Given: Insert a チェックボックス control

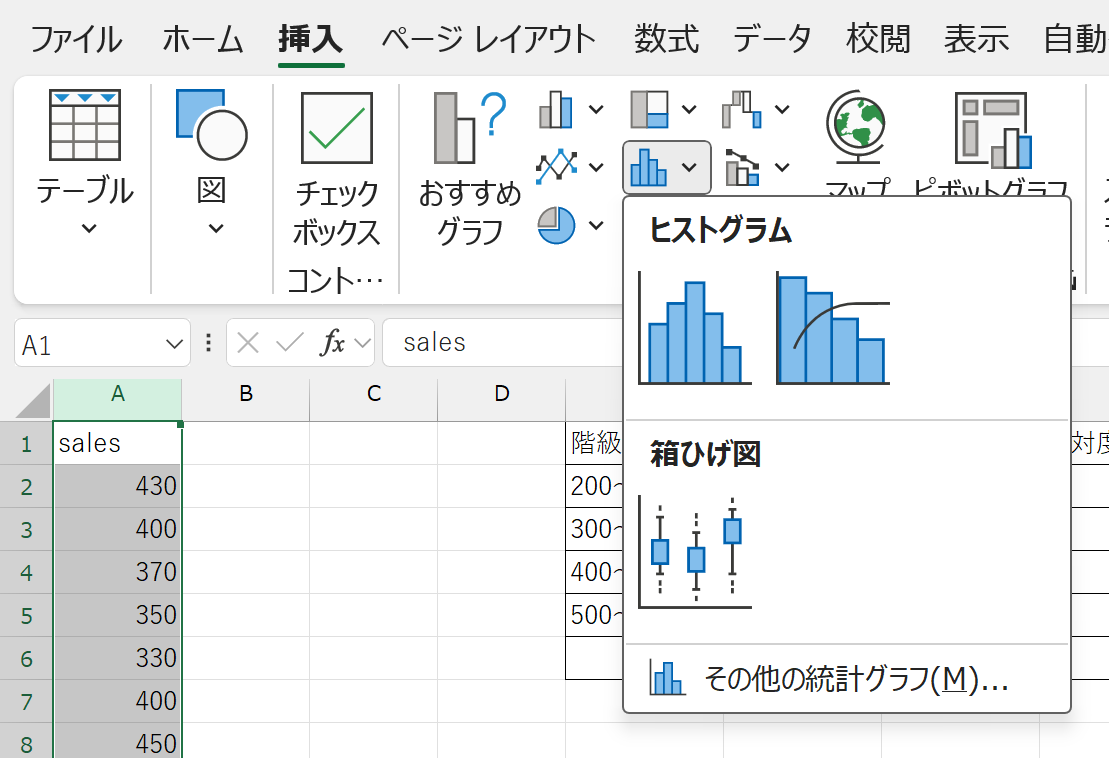Looking at the screenshot, I should pyautogui.click(x=336, y=170).
